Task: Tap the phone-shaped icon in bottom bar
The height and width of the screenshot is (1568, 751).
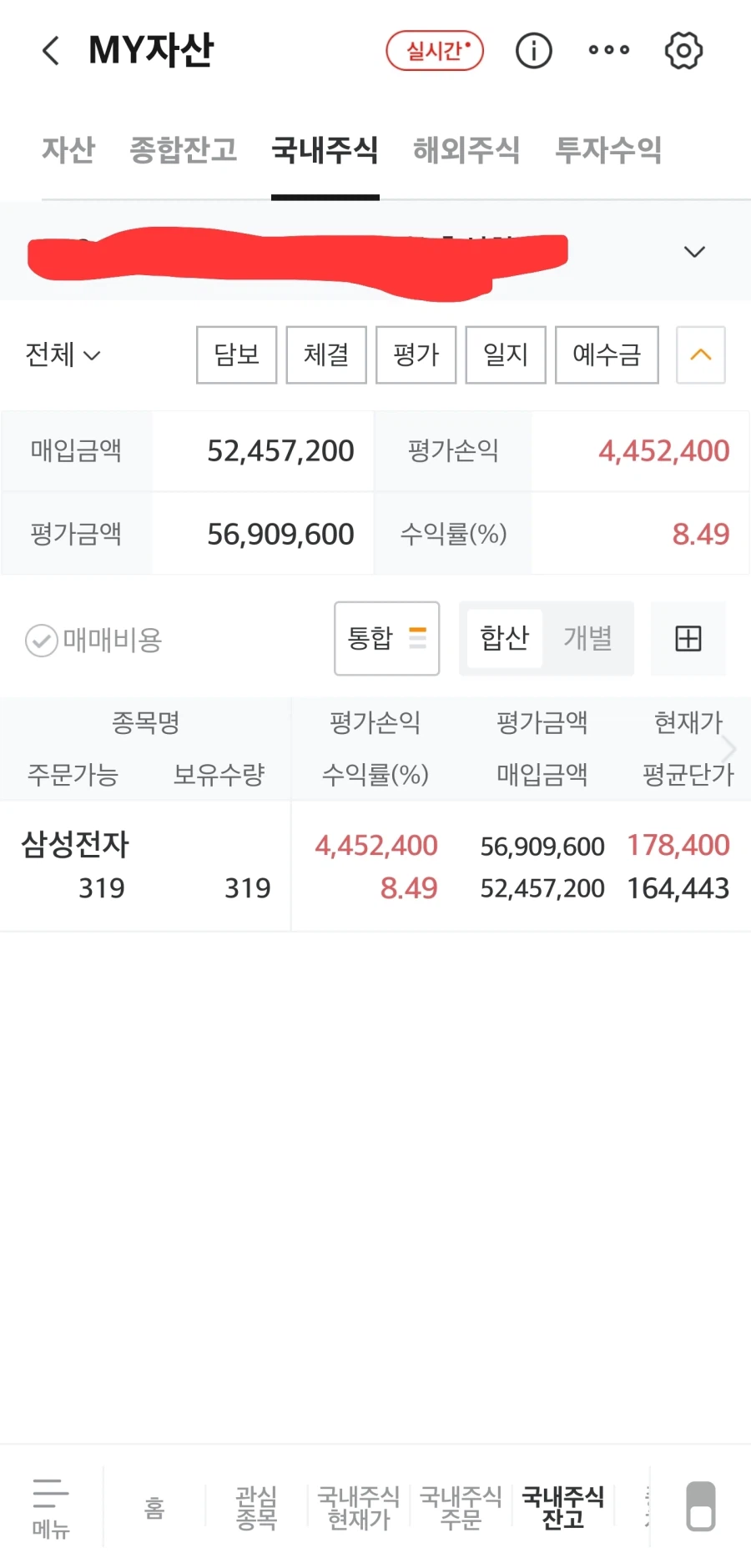Action: (701, 1506)
